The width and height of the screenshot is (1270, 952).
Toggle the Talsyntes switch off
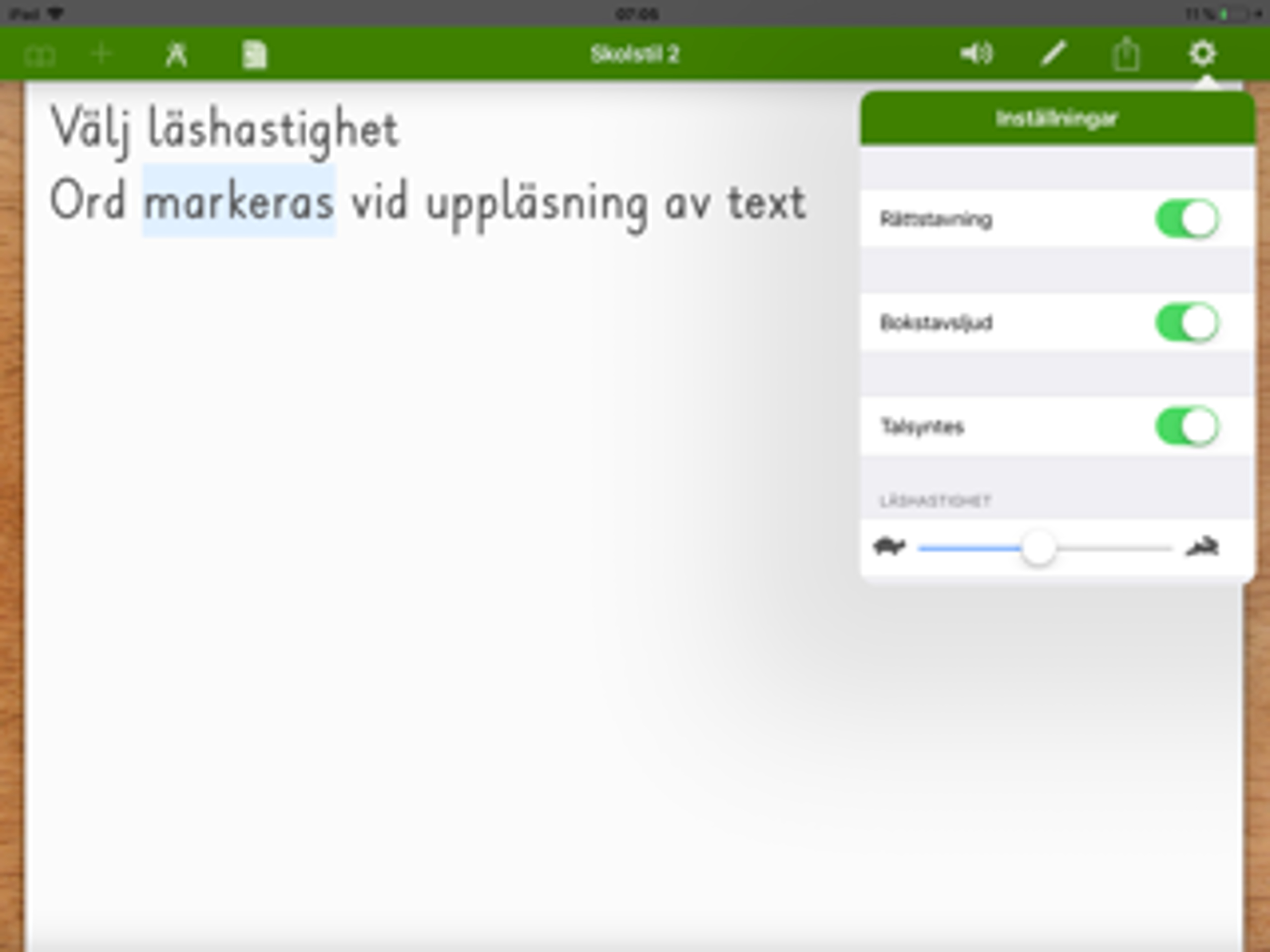[x=1186, y=426]
